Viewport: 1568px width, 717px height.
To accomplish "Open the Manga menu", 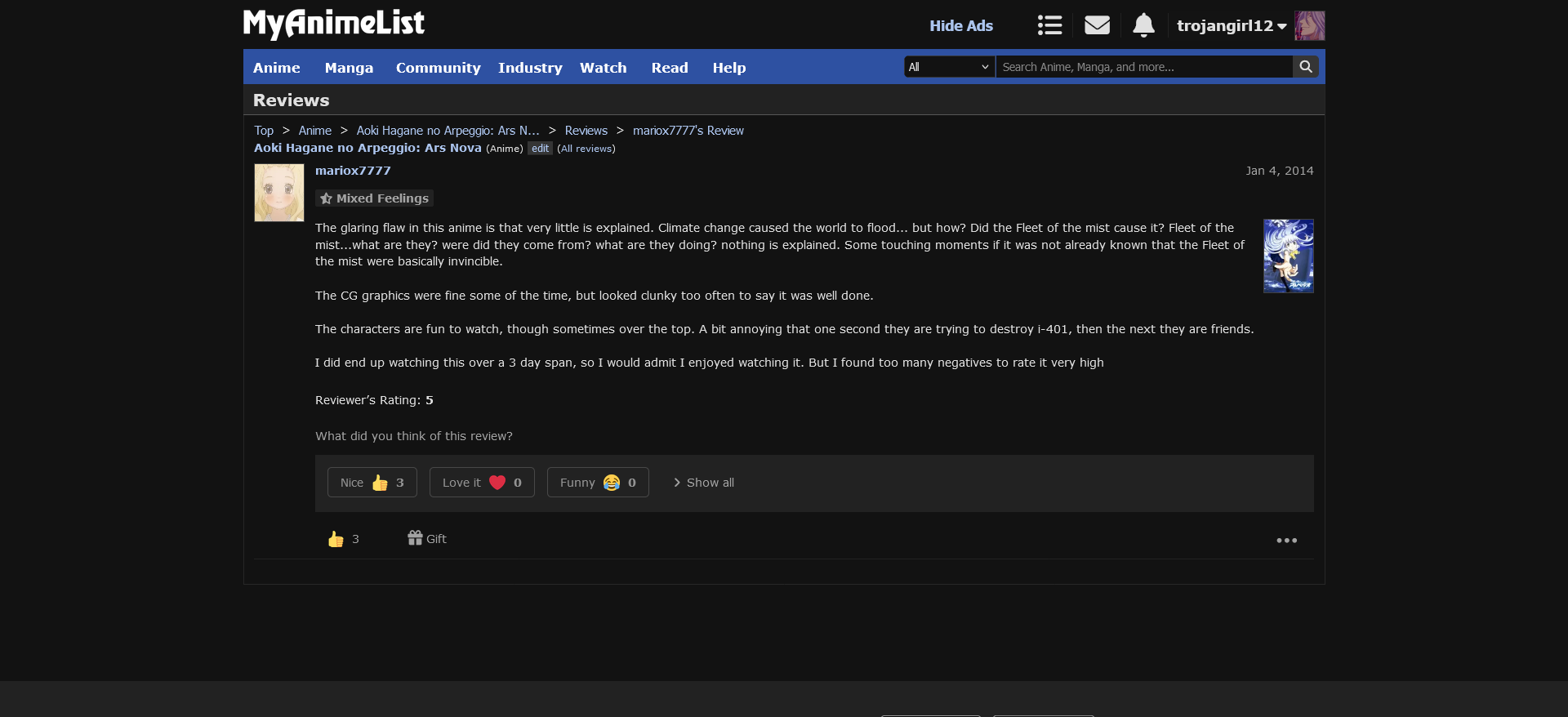I will tap(349, 68).
